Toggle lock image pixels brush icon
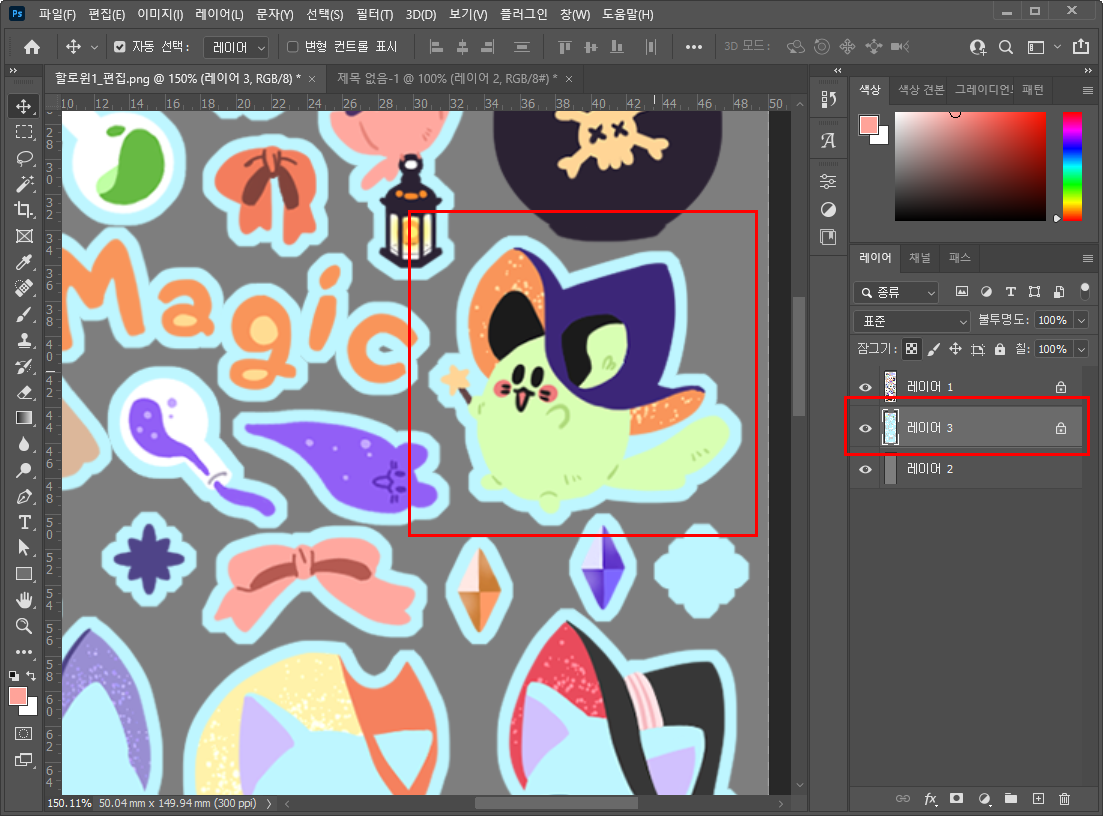The width and height of the screenshot is (1103, 816). pos(933,349)
